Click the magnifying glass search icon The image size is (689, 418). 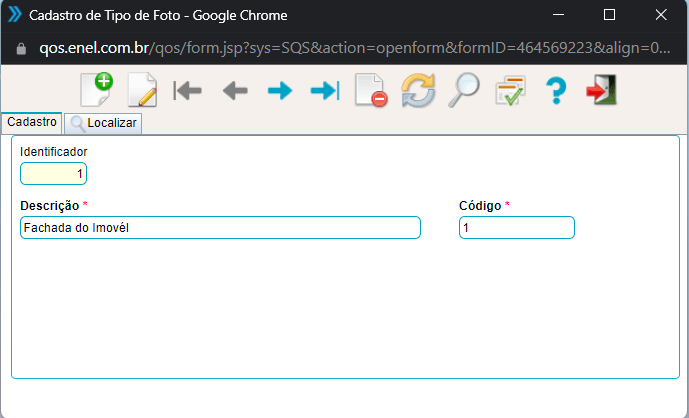463,91
